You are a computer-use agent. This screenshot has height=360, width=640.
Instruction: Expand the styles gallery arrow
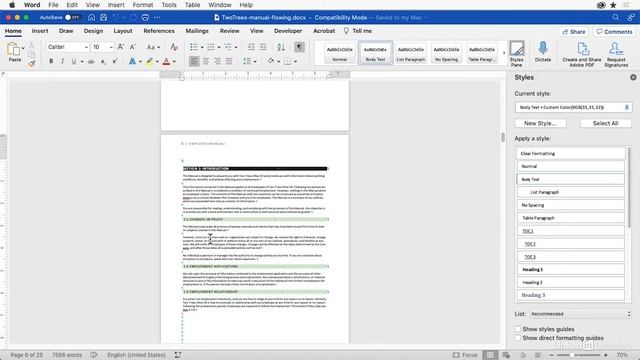[504, 53]
